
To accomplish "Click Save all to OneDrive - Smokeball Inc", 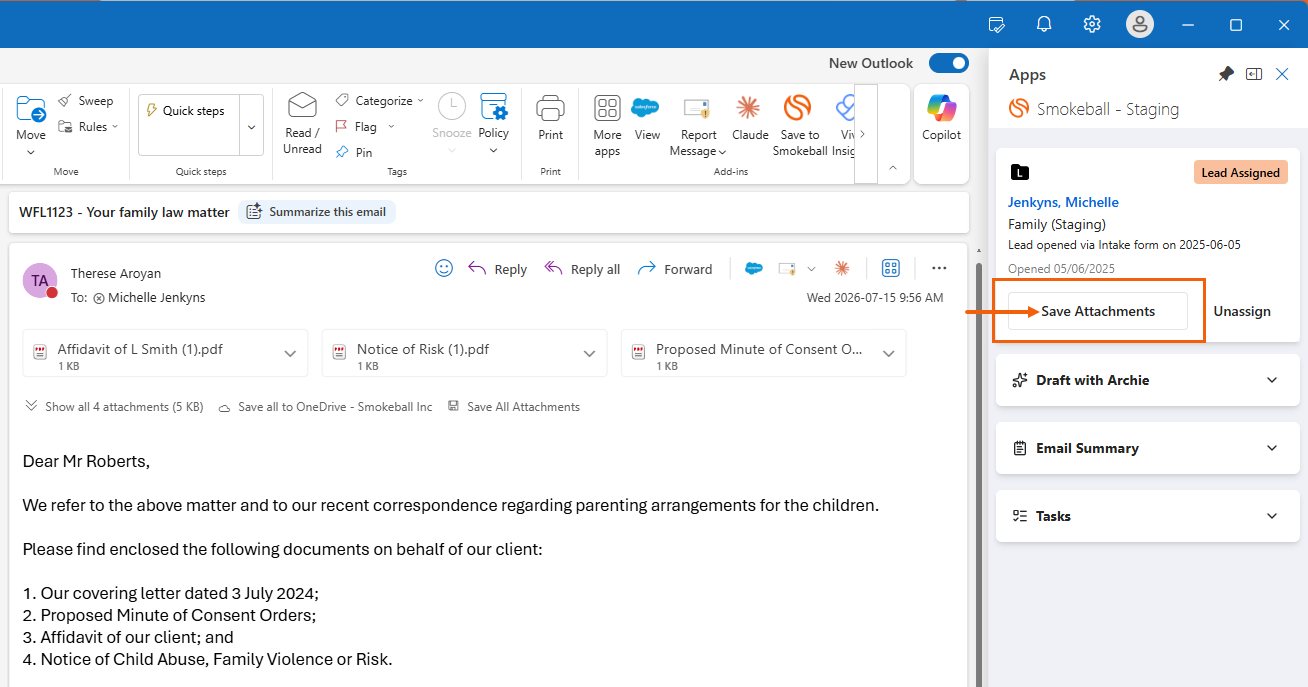I will tap(326, 407).
